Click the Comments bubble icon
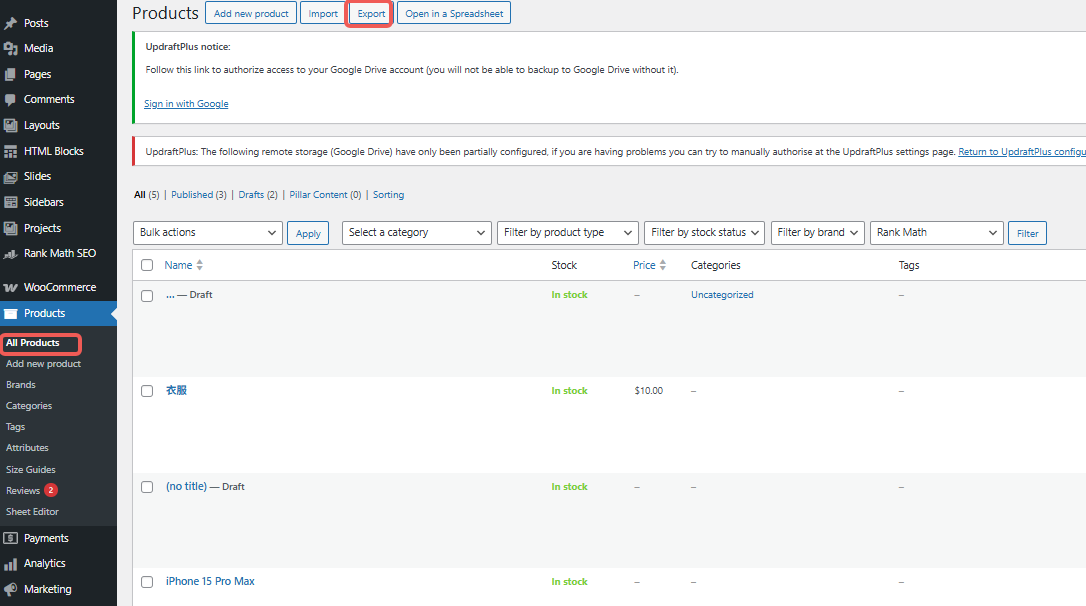 pyautogui.click(x=13, y=98)
